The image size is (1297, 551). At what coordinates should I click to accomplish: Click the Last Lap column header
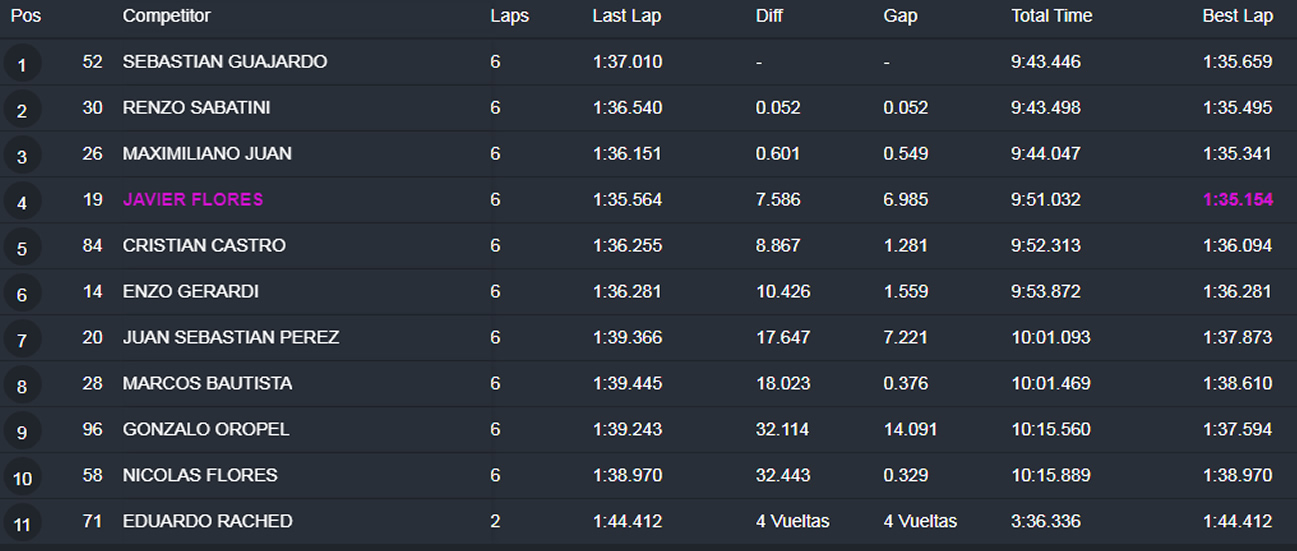tap(626, 16)
